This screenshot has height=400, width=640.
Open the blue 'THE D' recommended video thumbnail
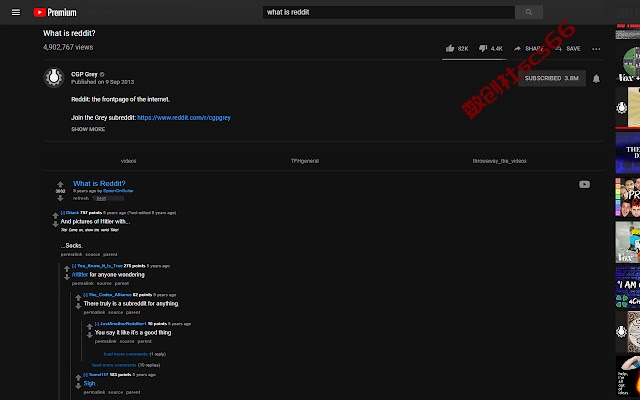[628, 153]
